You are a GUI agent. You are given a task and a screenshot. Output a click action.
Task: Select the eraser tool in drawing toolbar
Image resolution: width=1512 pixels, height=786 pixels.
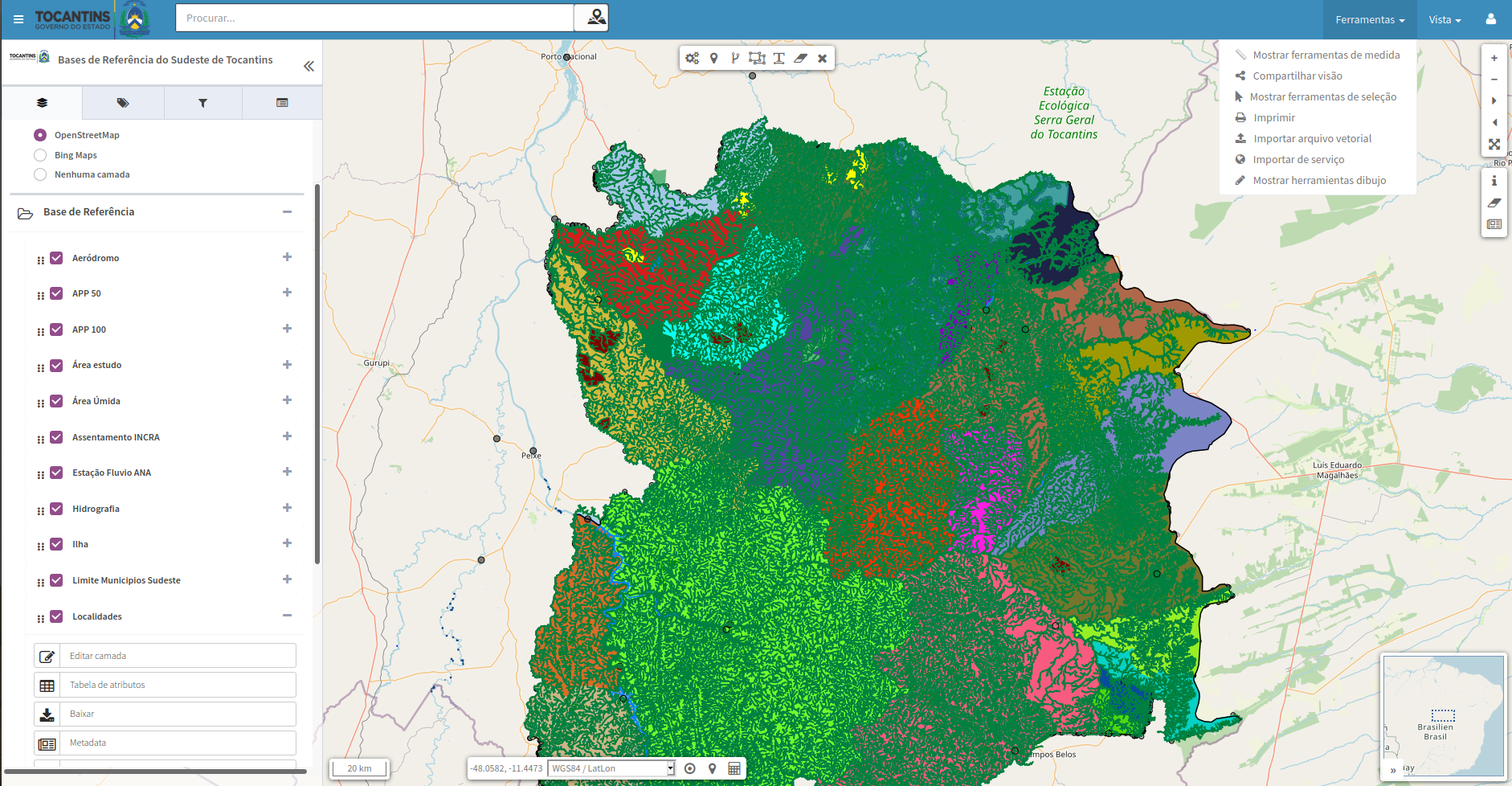click(x=800, y=59)
